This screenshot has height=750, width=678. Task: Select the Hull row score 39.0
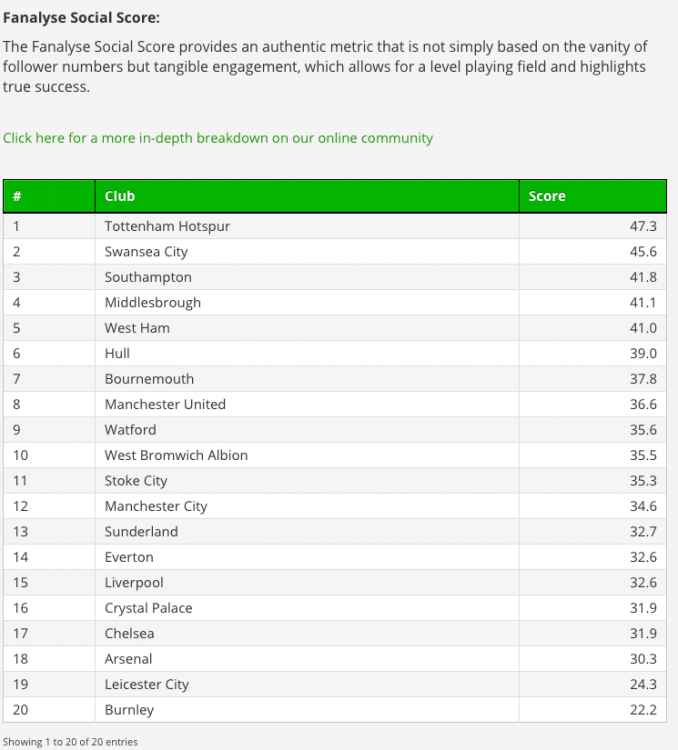643,353
